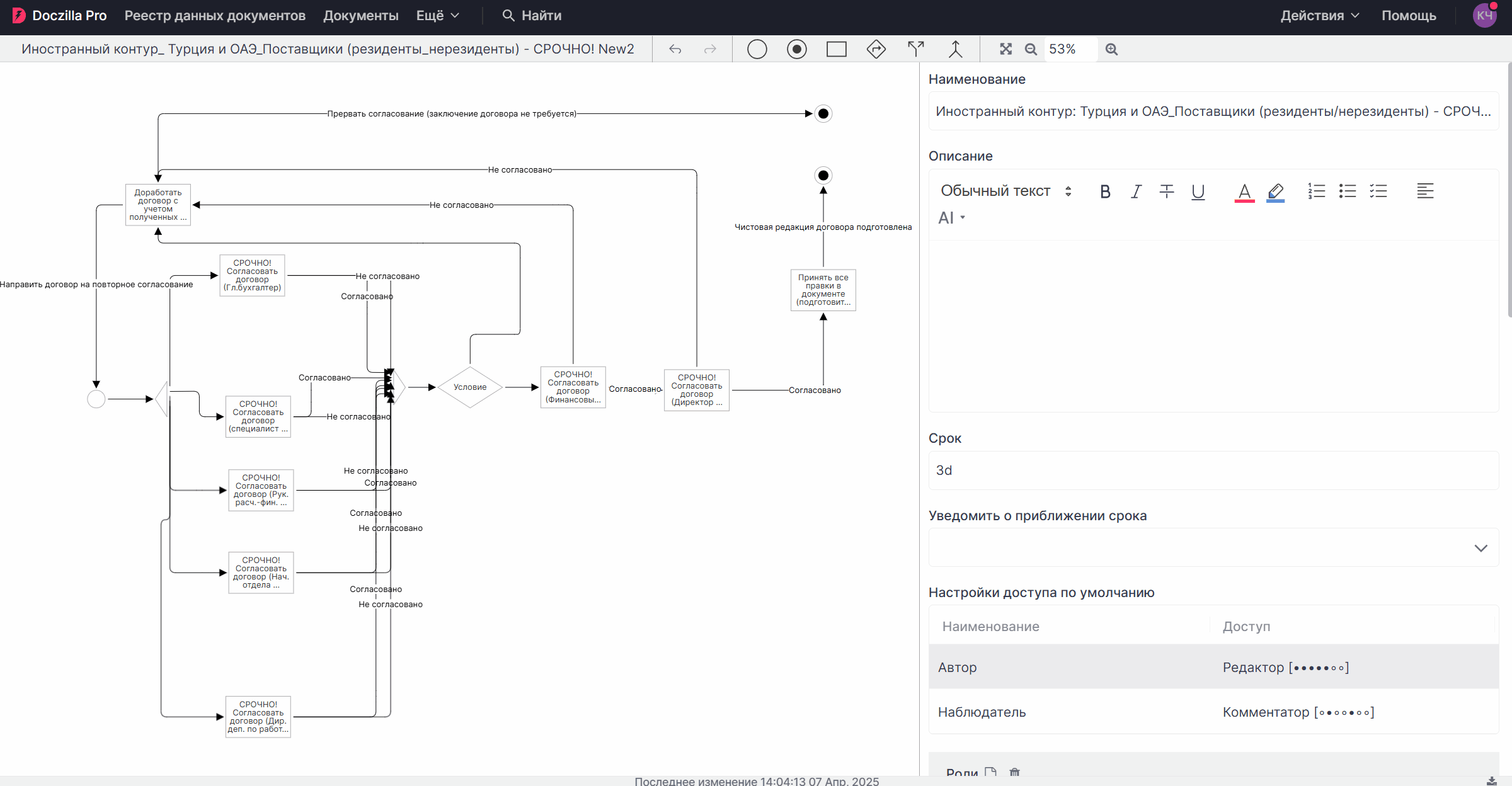Viewport: 1512px width, 786px height.
Task: Pick the highlight color marker button
Action: click(x=1276, y=192)
